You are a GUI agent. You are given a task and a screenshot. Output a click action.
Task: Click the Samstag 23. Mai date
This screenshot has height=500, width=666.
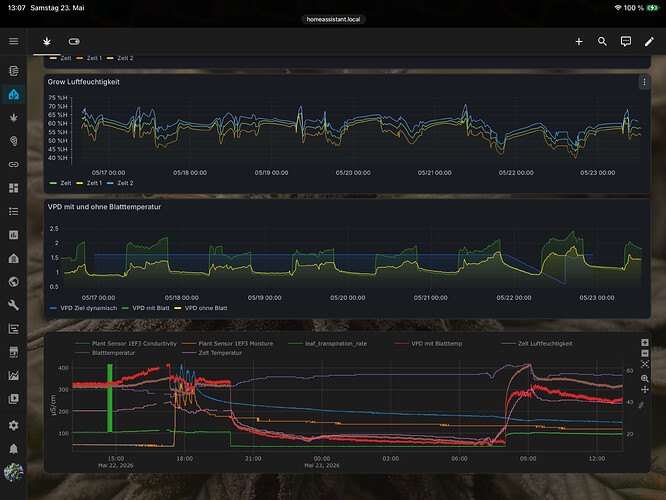(x=57, y=8)
